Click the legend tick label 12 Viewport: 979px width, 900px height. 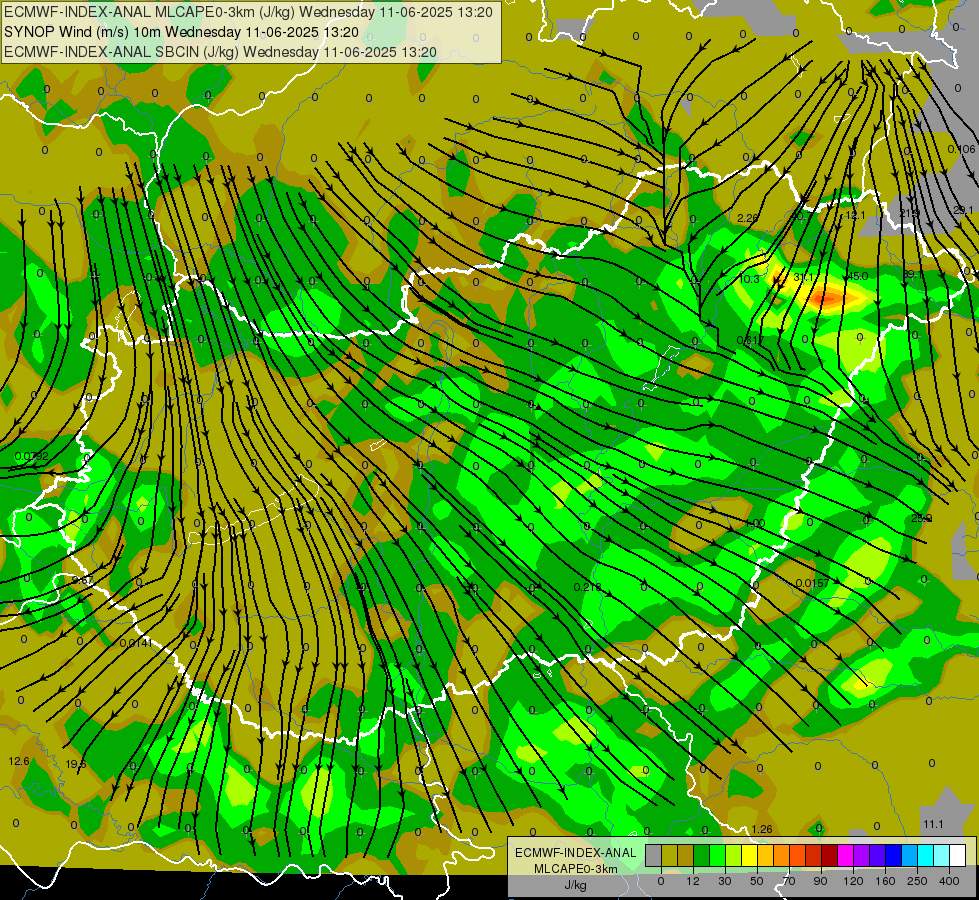[693, 881]
